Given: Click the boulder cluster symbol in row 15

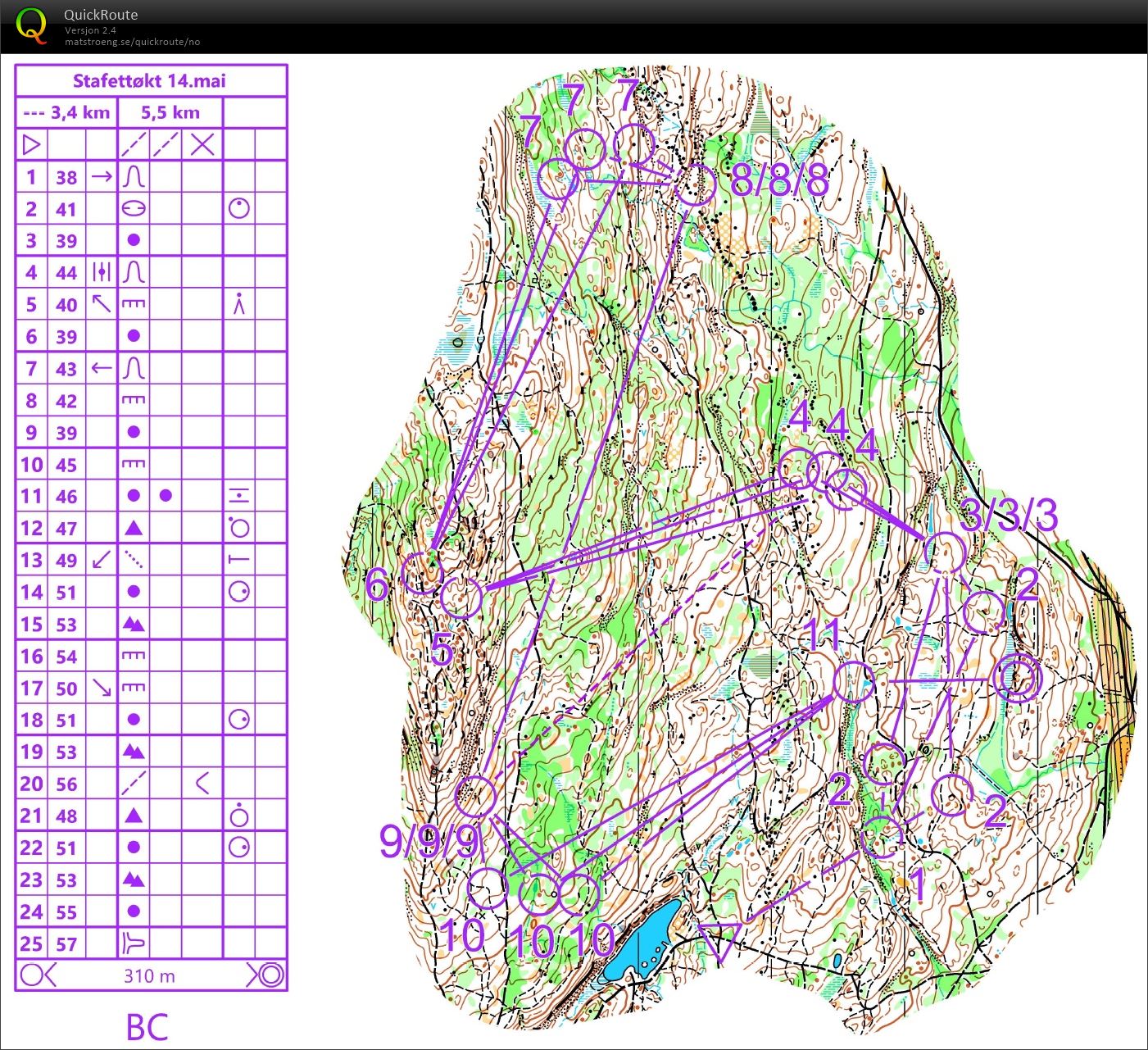Looking at the screenshot, I should [134, 625].
